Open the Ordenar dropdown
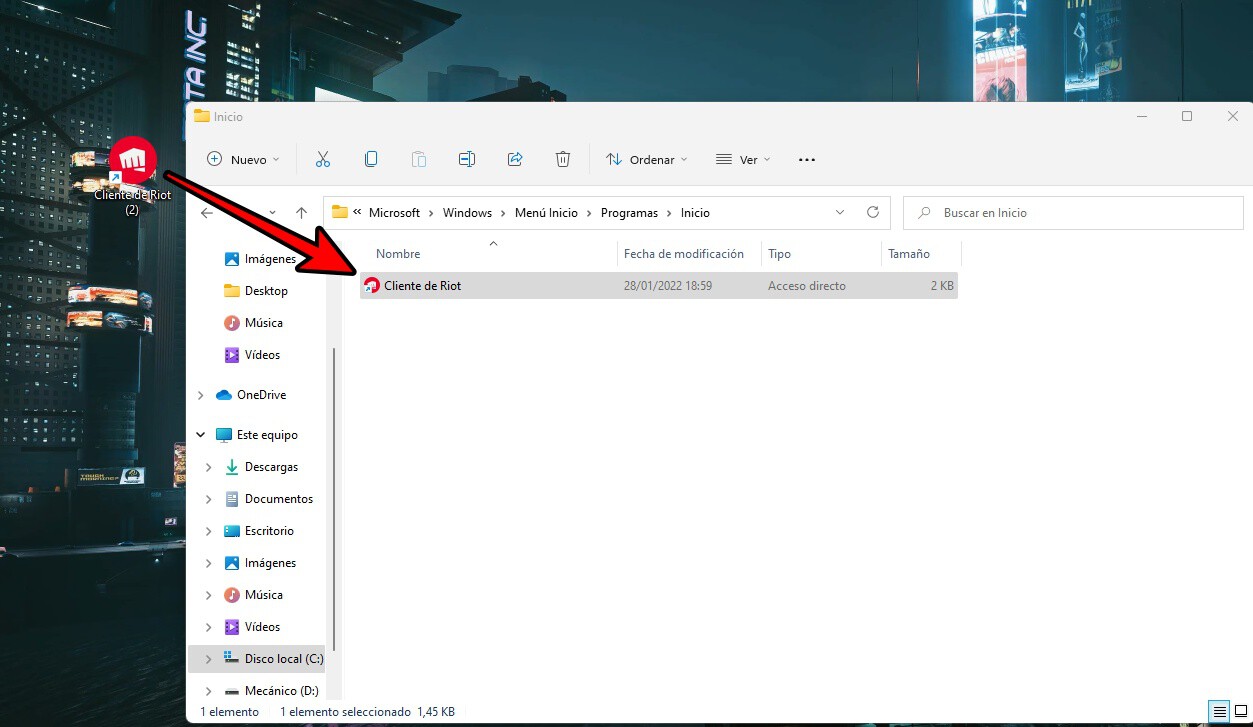1253x727 pixels. click(646, 158)
